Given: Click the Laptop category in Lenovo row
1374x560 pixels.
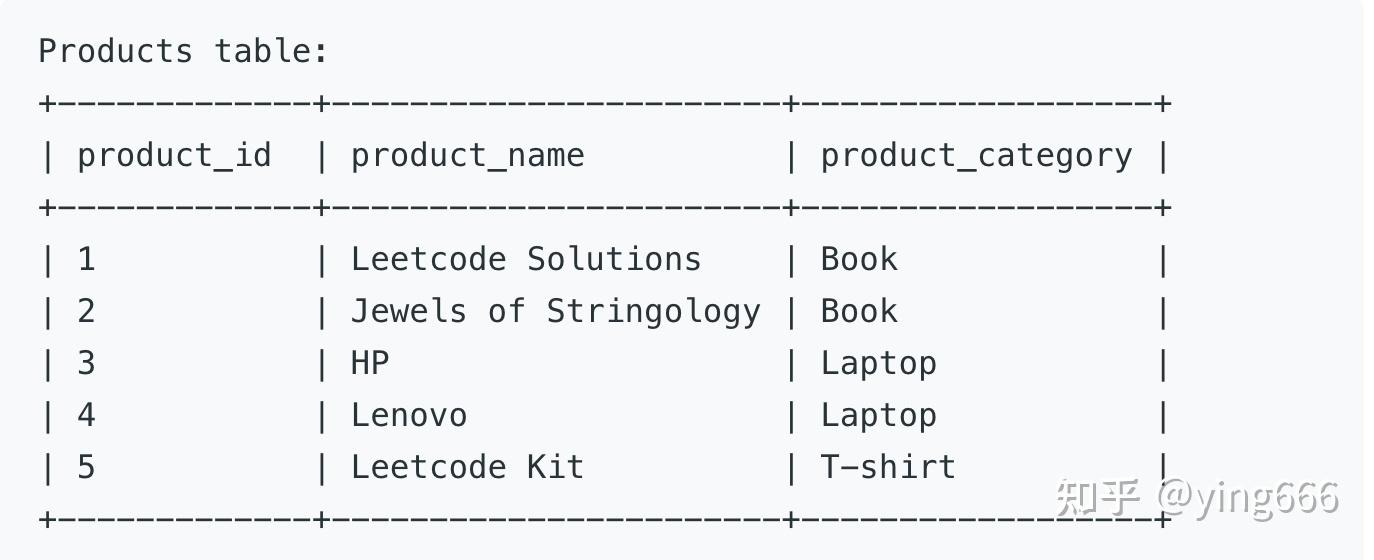Looking at the screenshot, I should pos(878,416).
